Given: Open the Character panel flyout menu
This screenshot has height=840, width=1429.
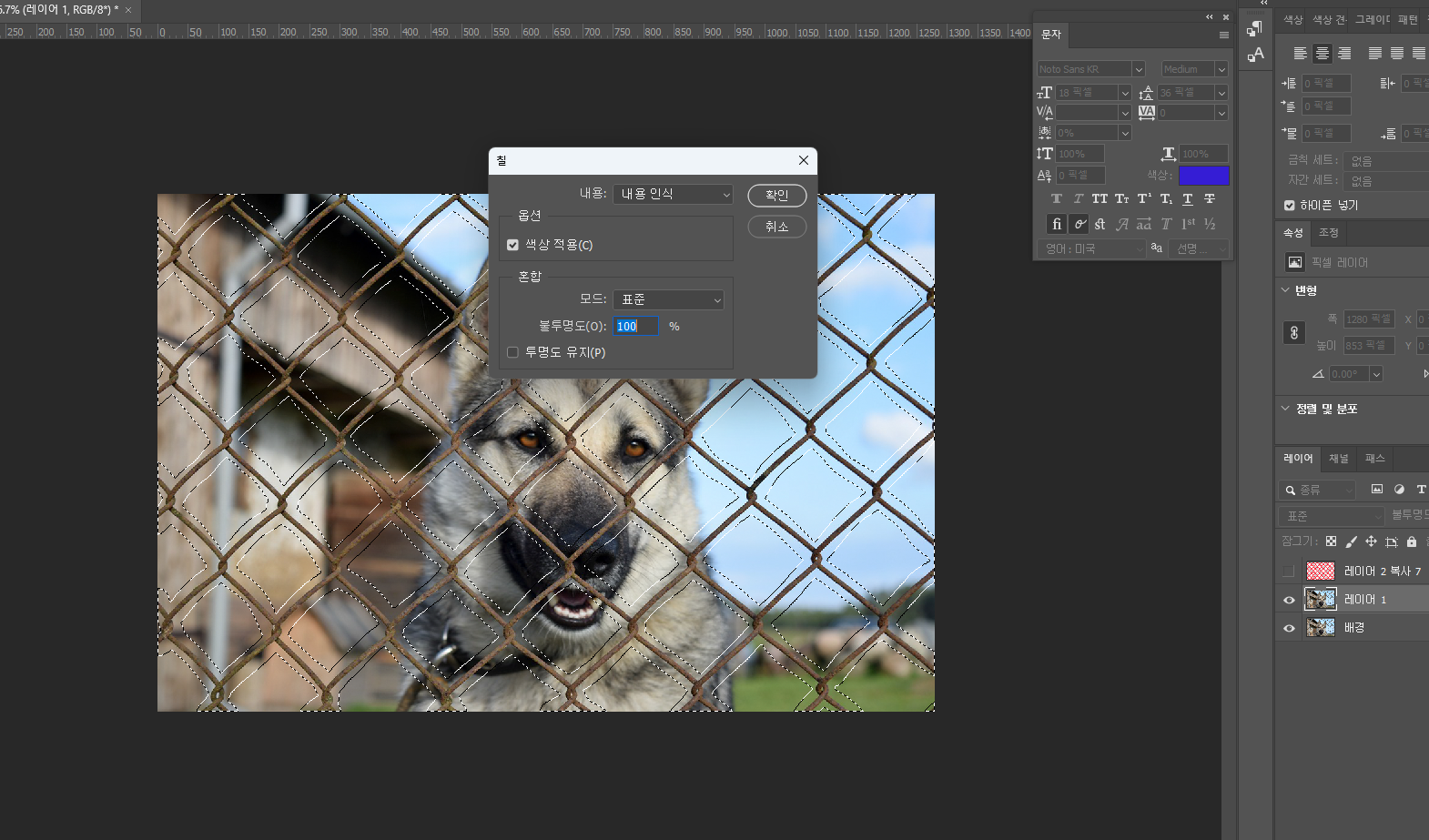Looking at the screenshot, I should pos(1223,35).
